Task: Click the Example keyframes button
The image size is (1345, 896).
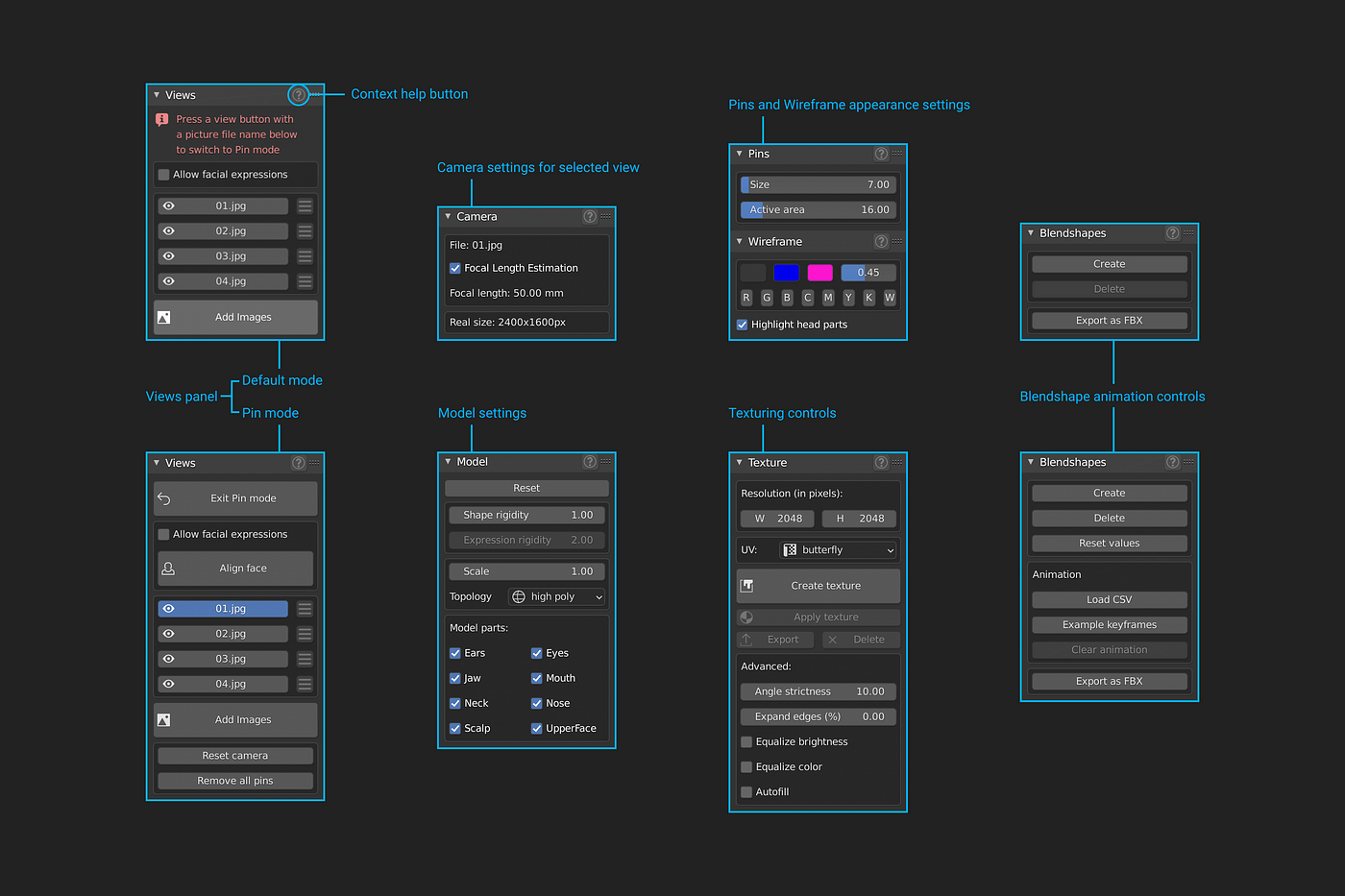Action: pyautogui.click(x=1110, y=625)
